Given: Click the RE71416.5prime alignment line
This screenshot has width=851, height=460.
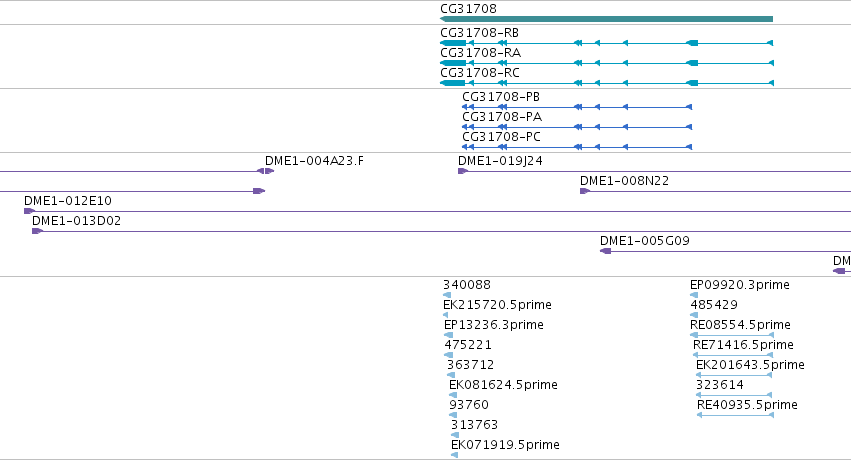Looking at the screenshot, I should [x=733, y=355].
